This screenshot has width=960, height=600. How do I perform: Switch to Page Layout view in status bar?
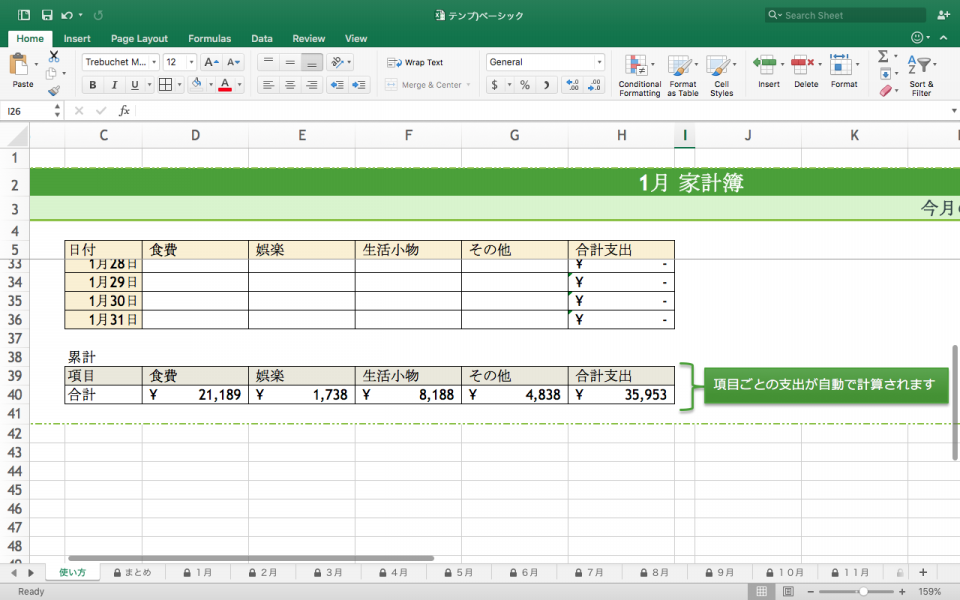point(789,591)
